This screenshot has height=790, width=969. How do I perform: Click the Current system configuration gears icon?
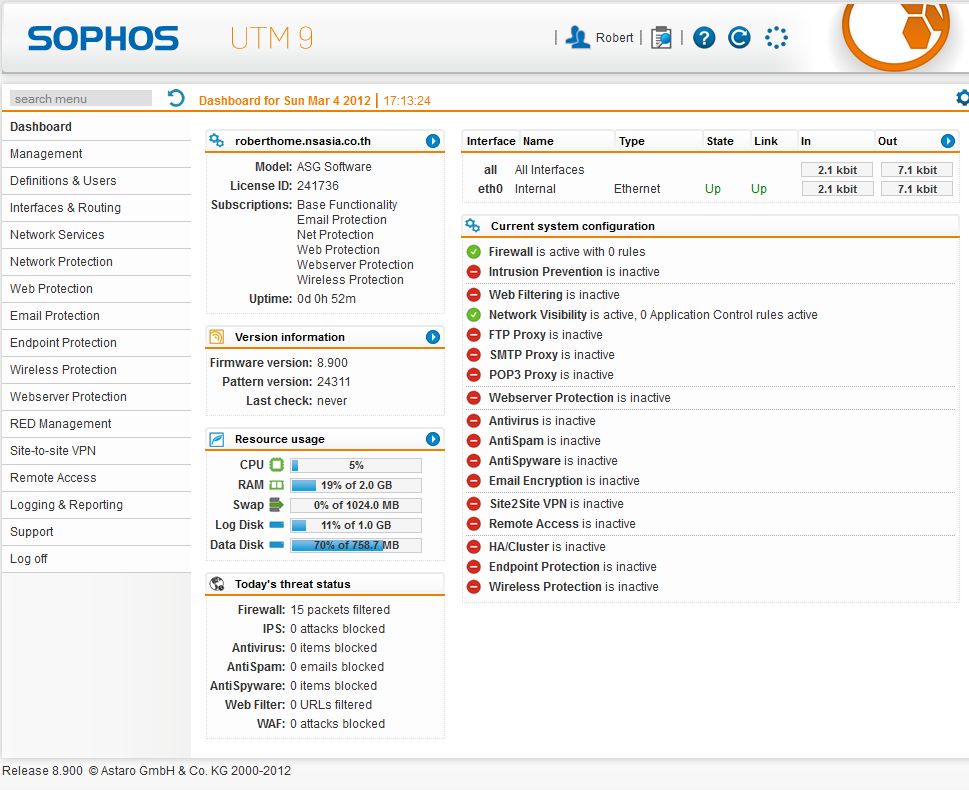pos(473,226)
